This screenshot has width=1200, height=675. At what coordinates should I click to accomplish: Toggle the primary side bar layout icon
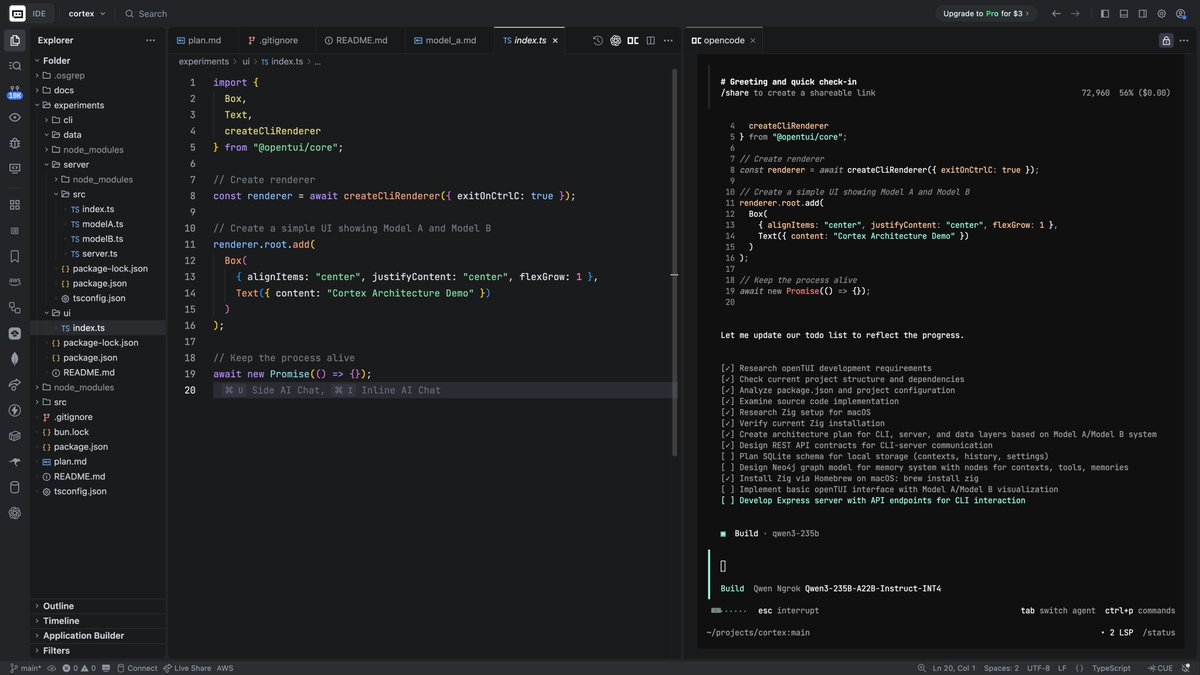[x=1105, y=14]
